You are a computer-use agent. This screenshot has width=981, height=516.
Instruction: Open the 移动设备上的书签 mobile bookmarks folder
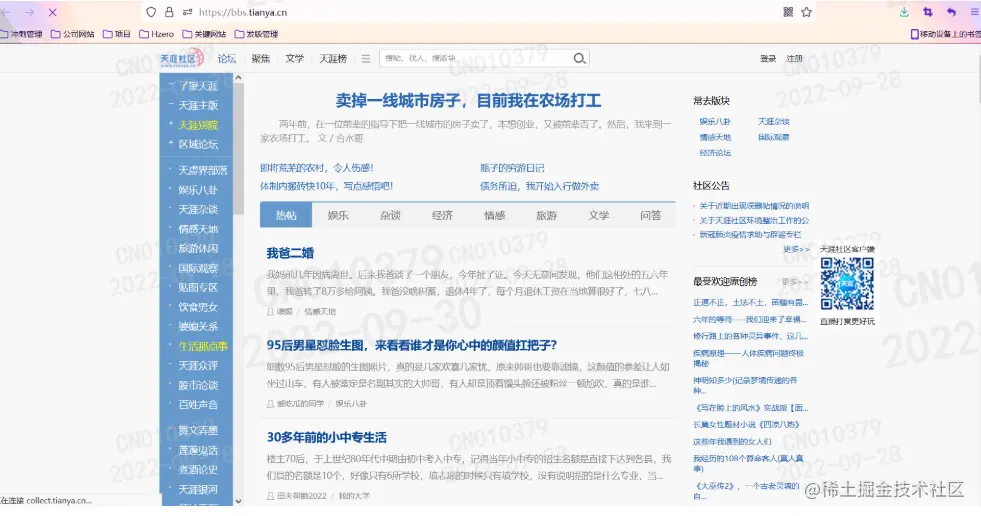coord(945,34)
